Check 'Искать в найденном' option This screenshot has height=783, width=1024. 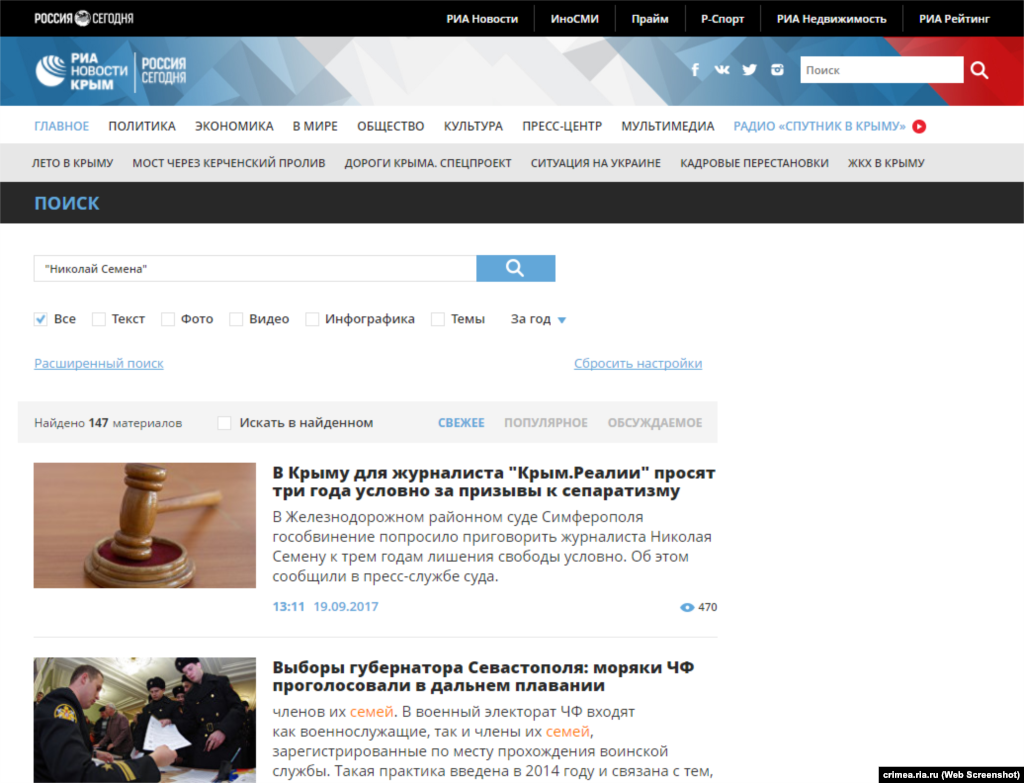(224, 423)
